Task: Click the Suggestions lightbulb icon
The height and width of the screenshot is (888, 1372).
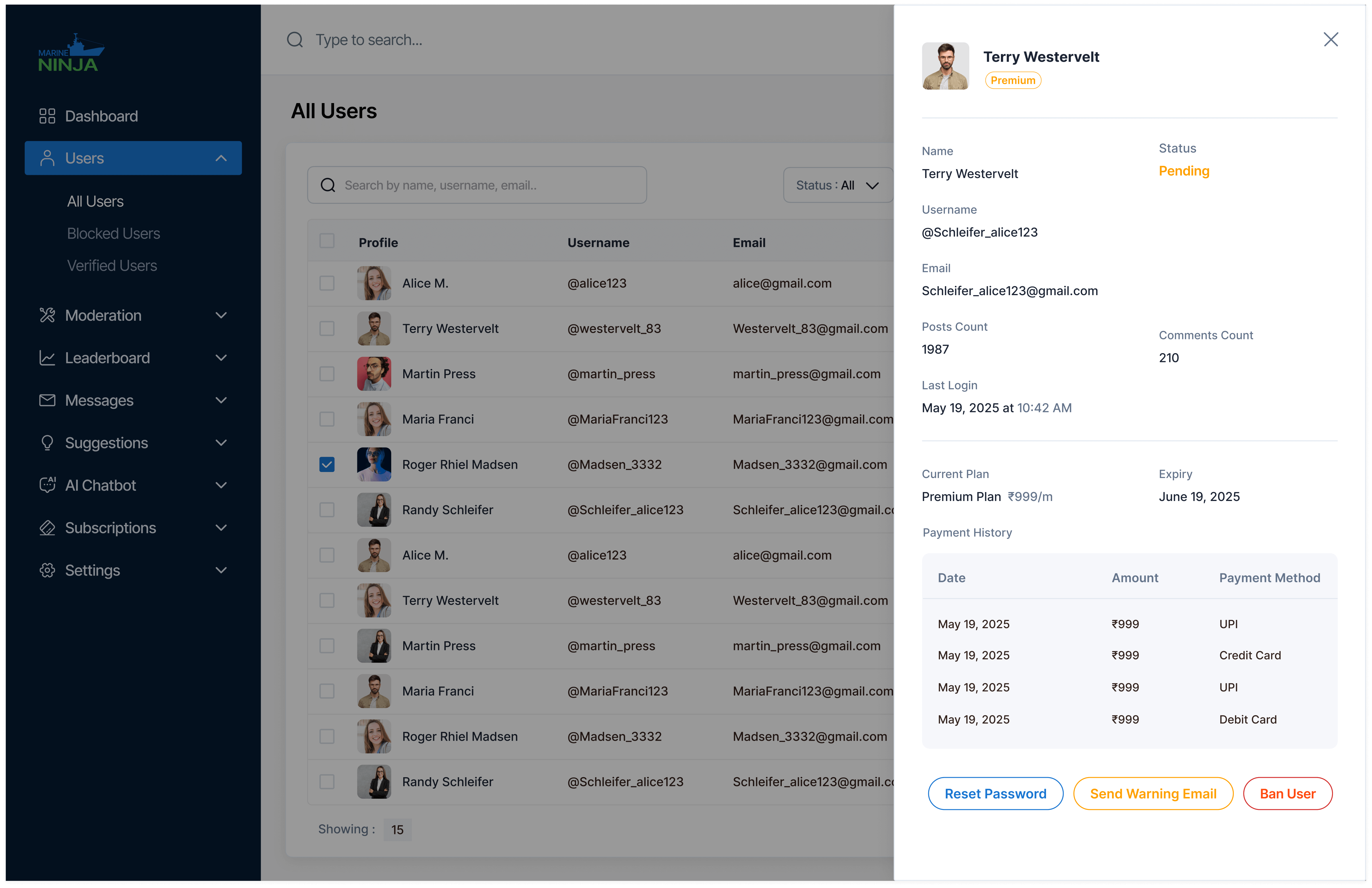Action: click(x=47, y=442)
